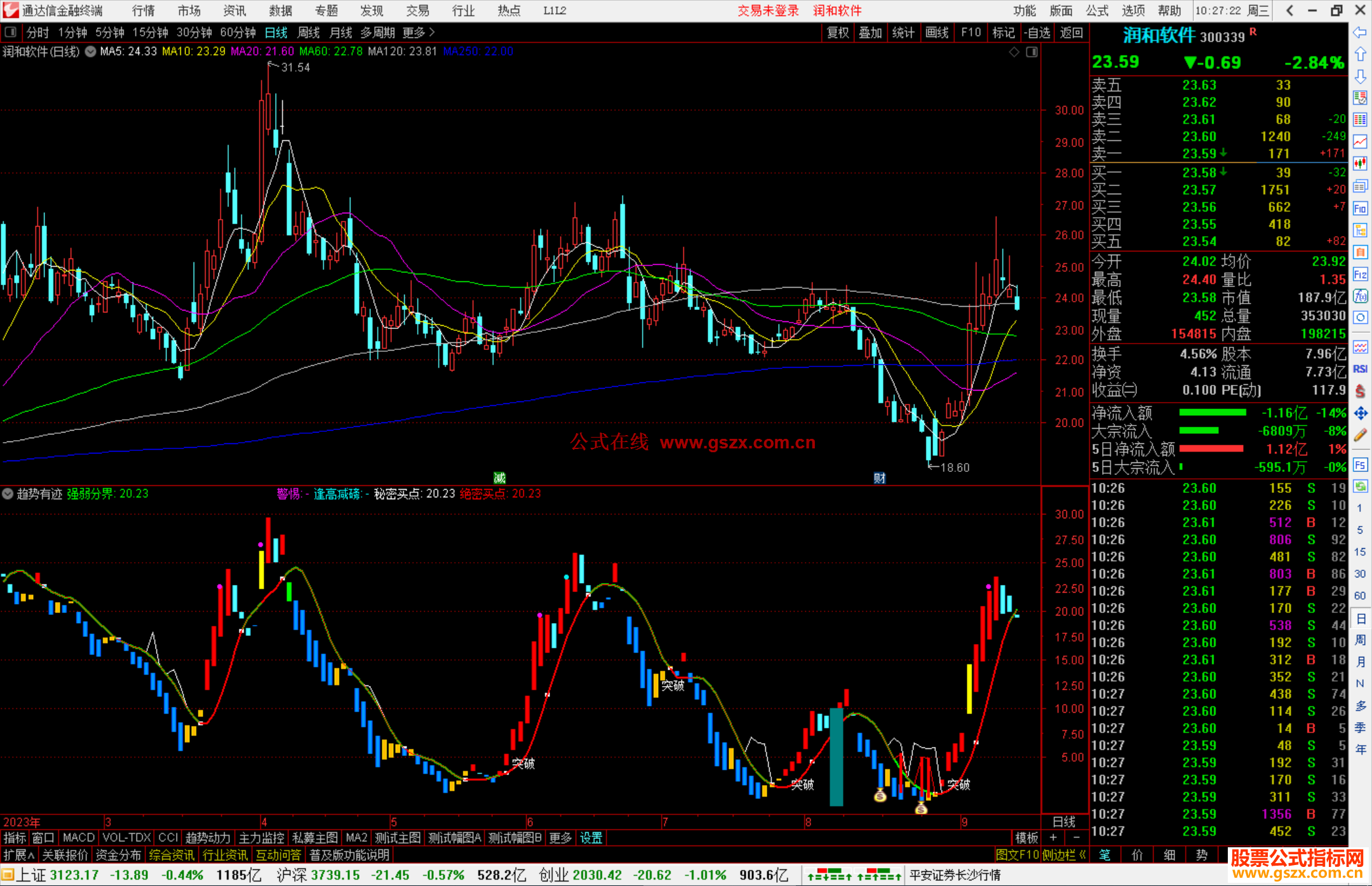Click the plus zoom-in button beside 模板

[1053, 838]
